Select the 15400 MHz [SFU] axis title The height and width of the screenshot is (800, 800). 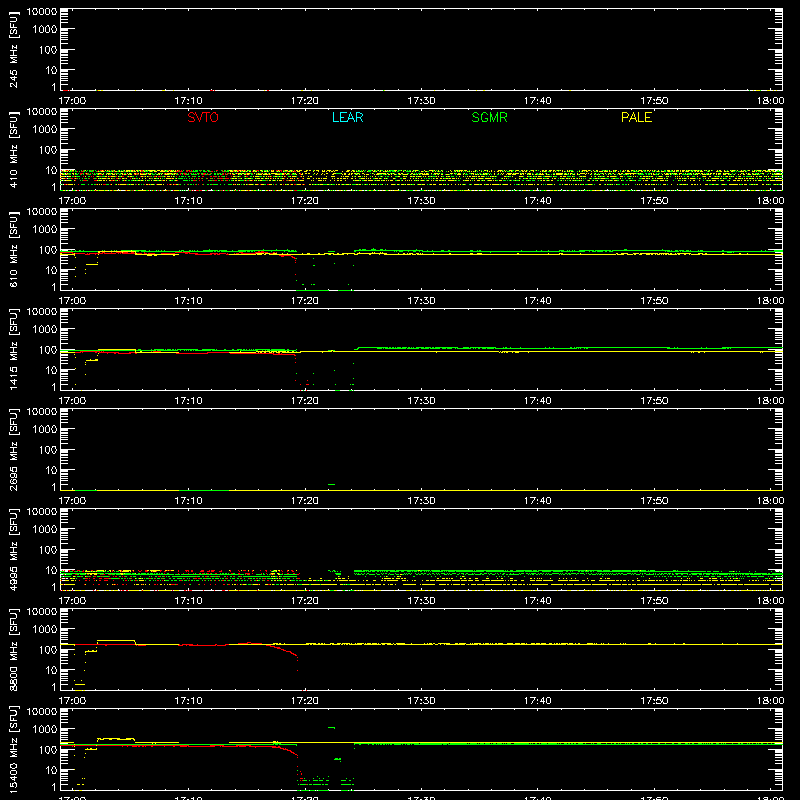[x=13, y=749]
